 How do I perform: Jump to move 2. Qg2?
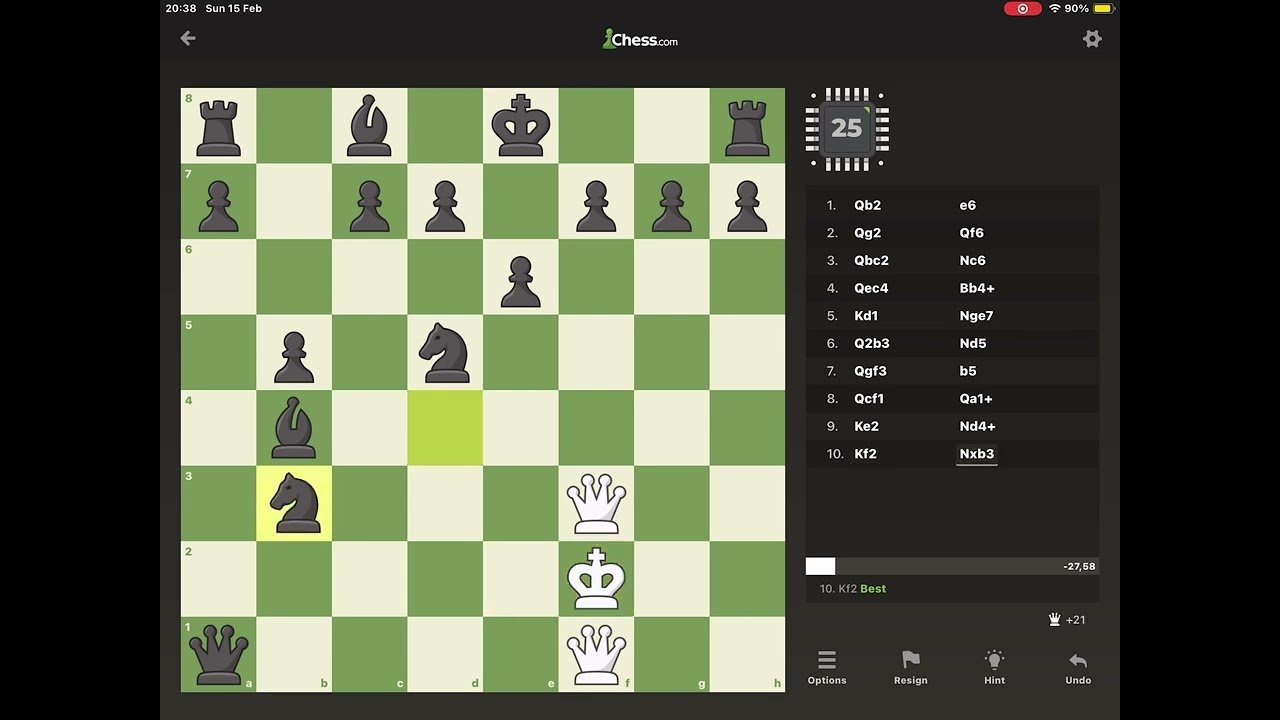(868, 233)
